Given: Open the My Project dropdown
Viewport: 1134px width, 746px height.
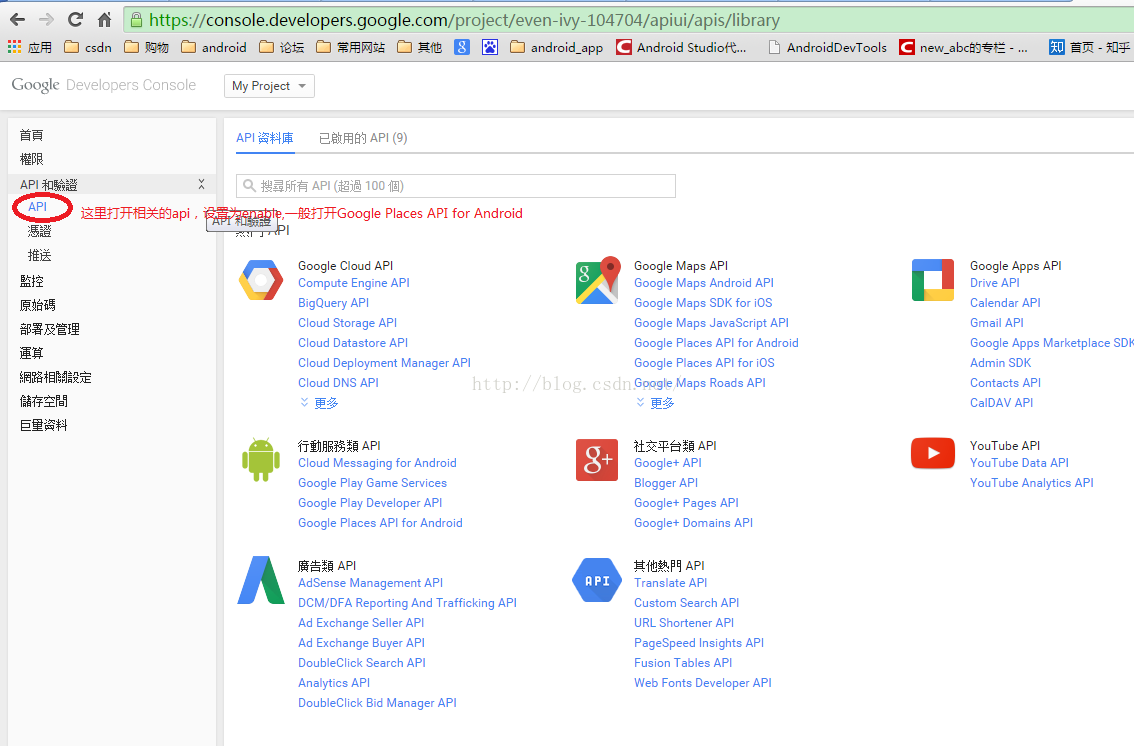Looking at the screenshot, I should (269, 86).
